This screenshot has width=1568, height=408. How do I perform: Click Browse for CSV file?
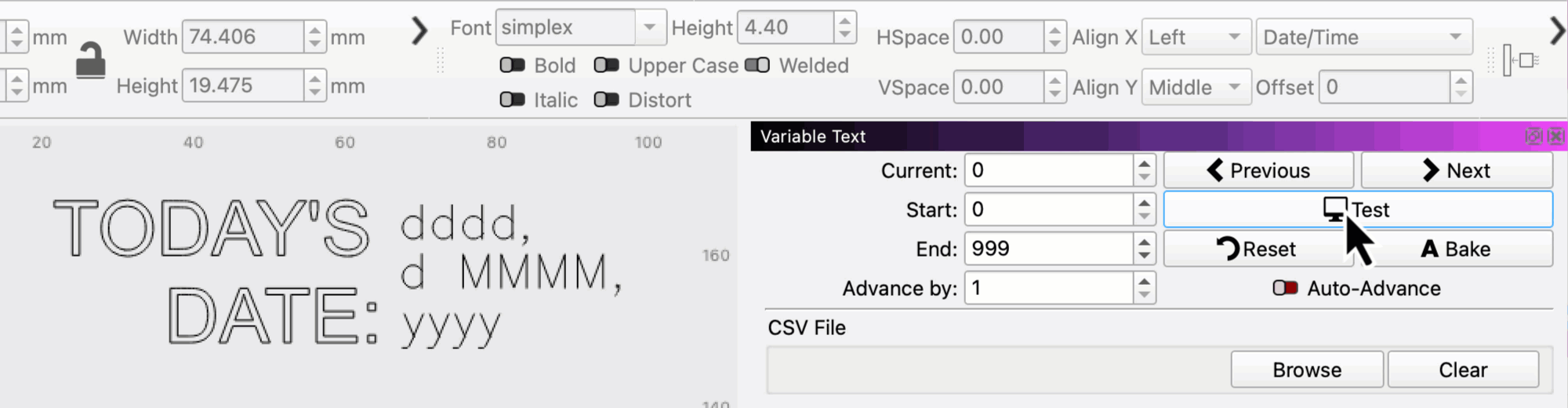[1306, 370]
